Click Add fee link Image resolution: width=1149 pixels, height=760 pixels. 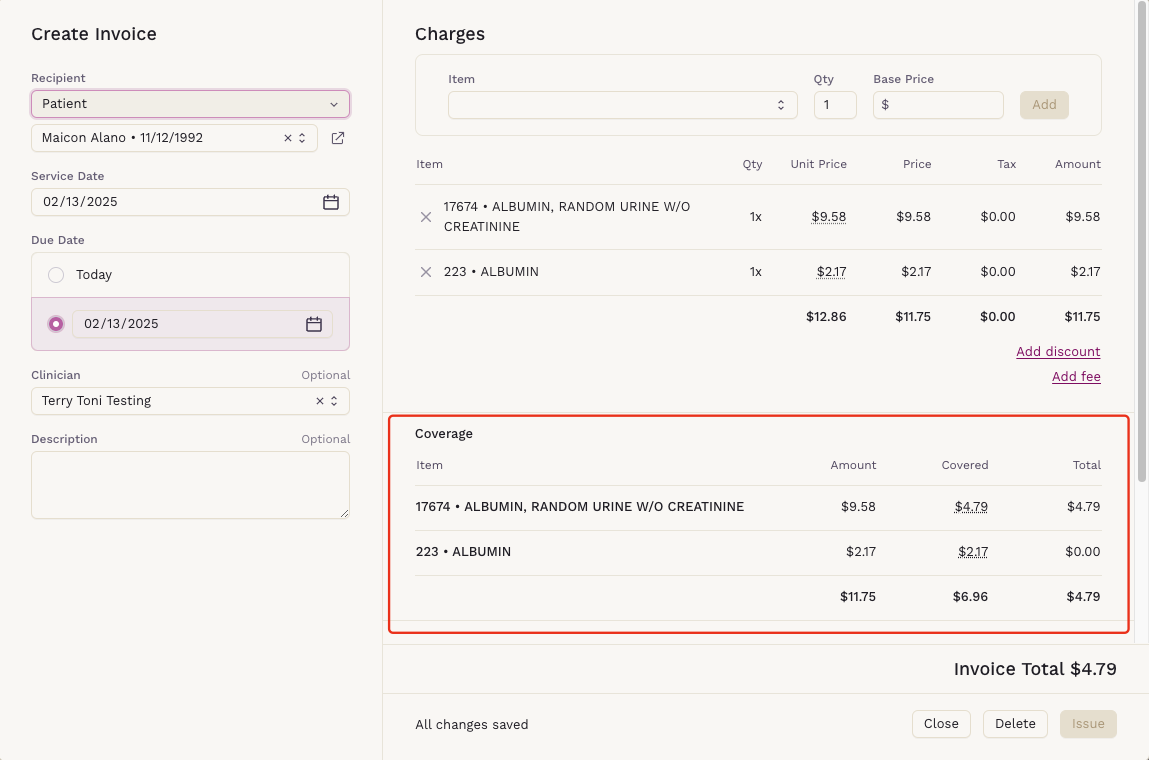click(1076, 377)
